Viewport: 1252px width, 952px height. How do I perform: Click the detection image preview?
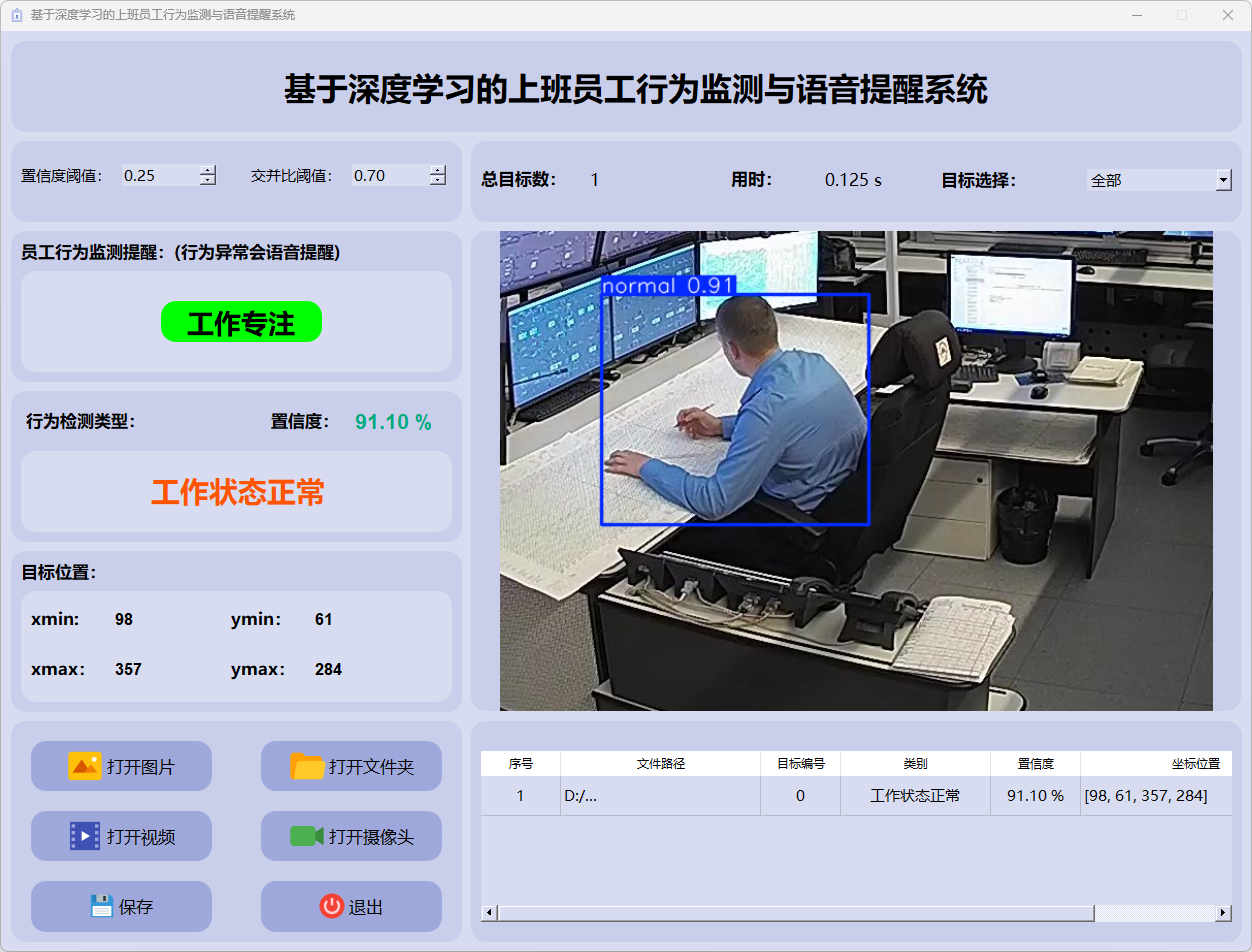tap(856, 471)
